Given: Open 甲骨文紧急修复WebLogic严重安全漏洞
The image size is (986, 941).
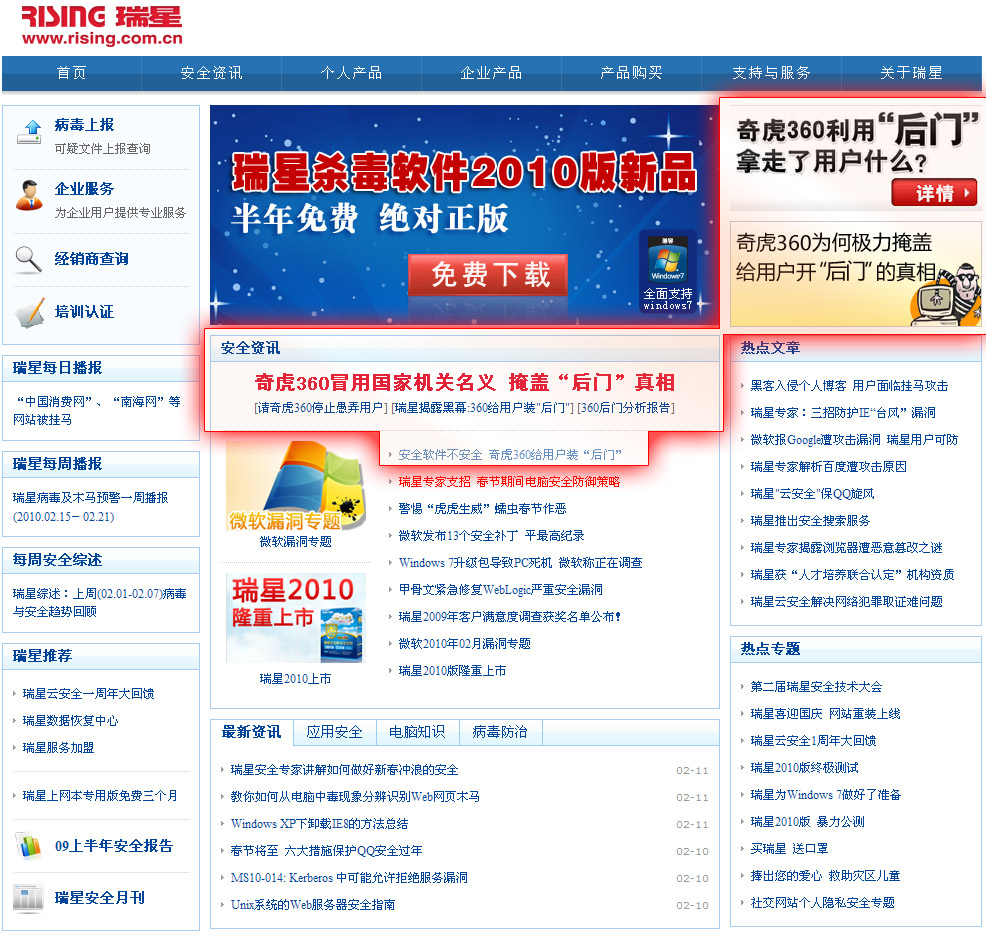Looking at the screenshot, I should 501,590.
